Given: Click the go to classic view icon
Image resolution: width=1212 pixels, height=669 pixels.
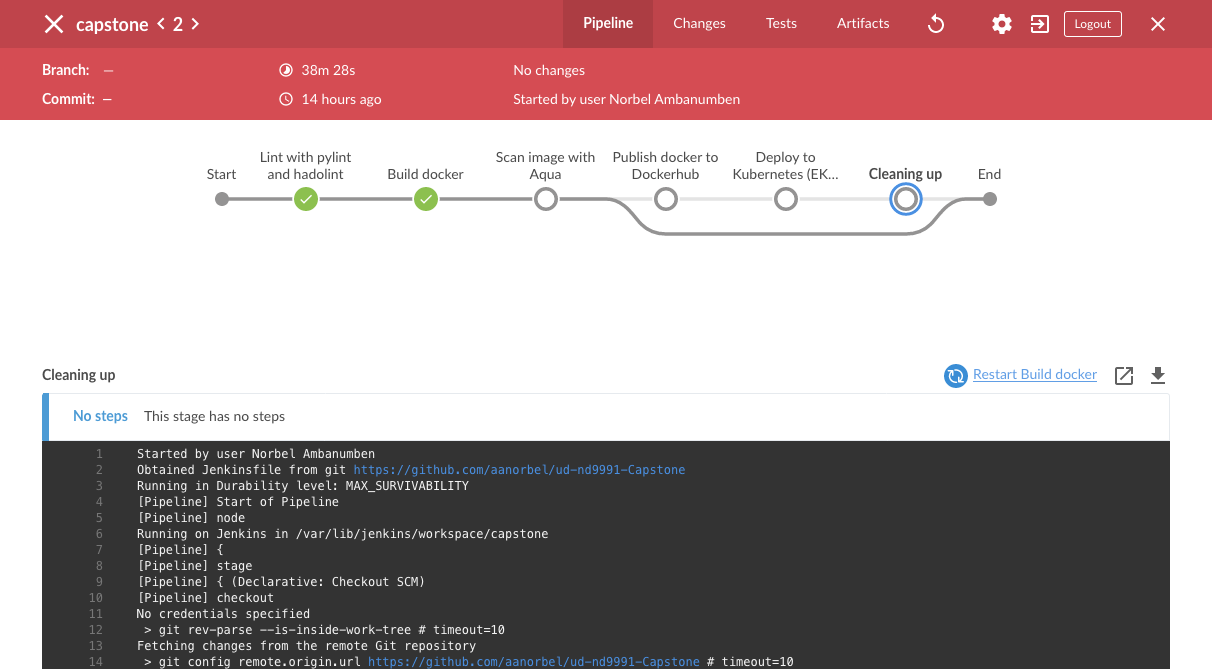Looking at the screenshot, I should point(1040,24).
